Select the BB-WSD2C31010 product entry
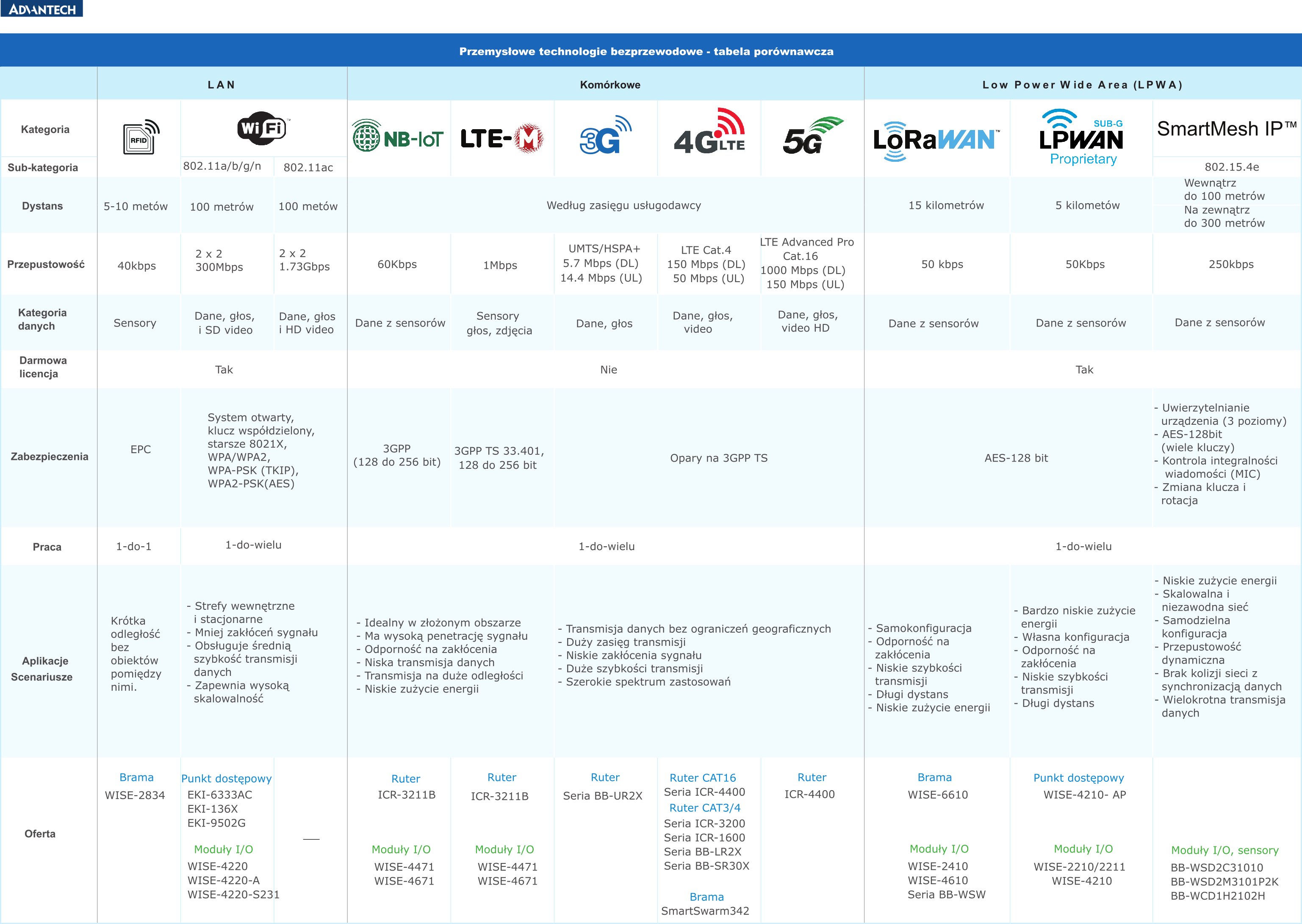This screenshot has width=1302, height=924. (1216, 868)
